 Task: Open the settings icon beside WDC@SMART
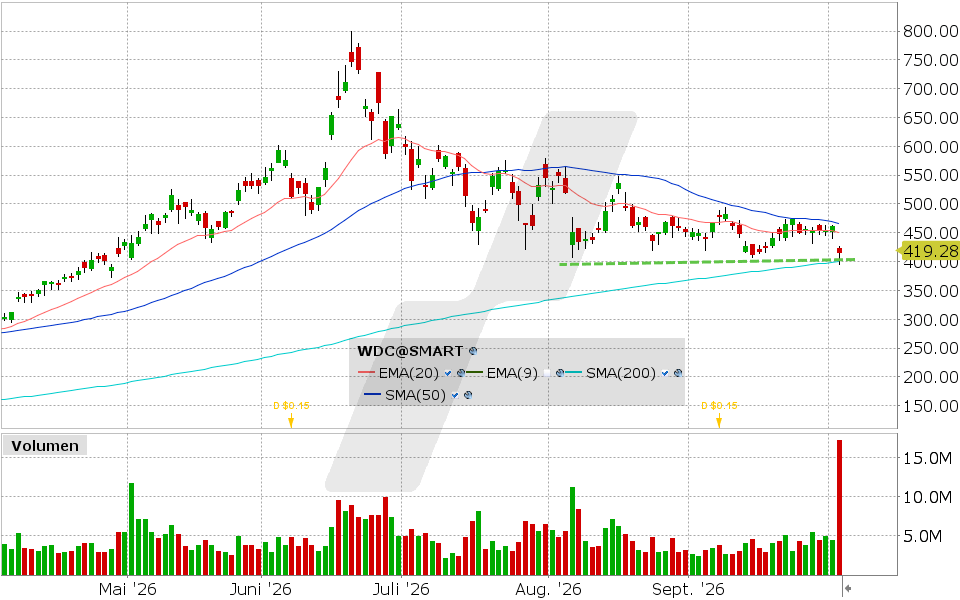(473, 351)
